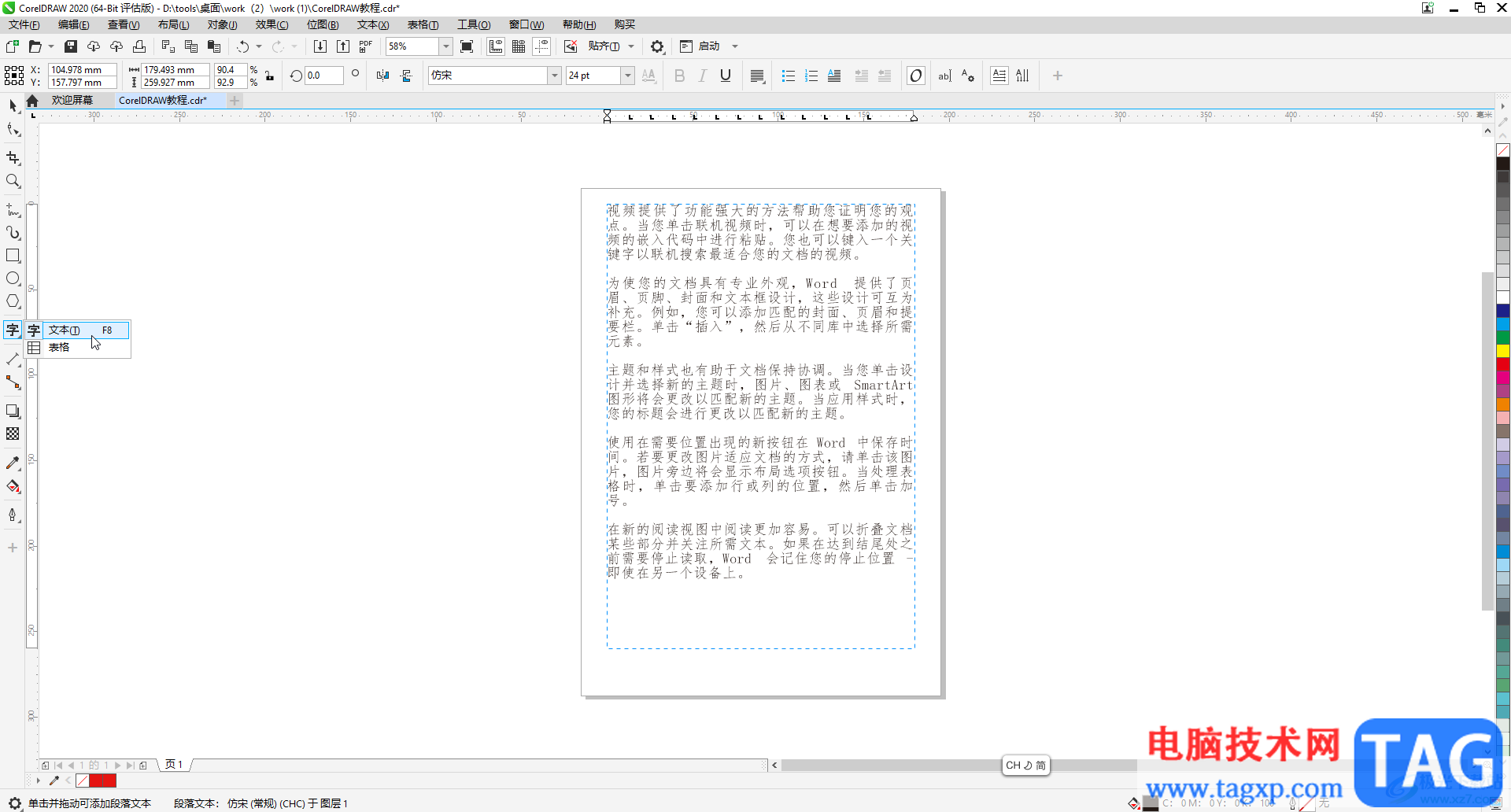Open the Edit Text ab| icon
The height and width of the screenshot is (812, 1511).
click(x=944, y=76)
